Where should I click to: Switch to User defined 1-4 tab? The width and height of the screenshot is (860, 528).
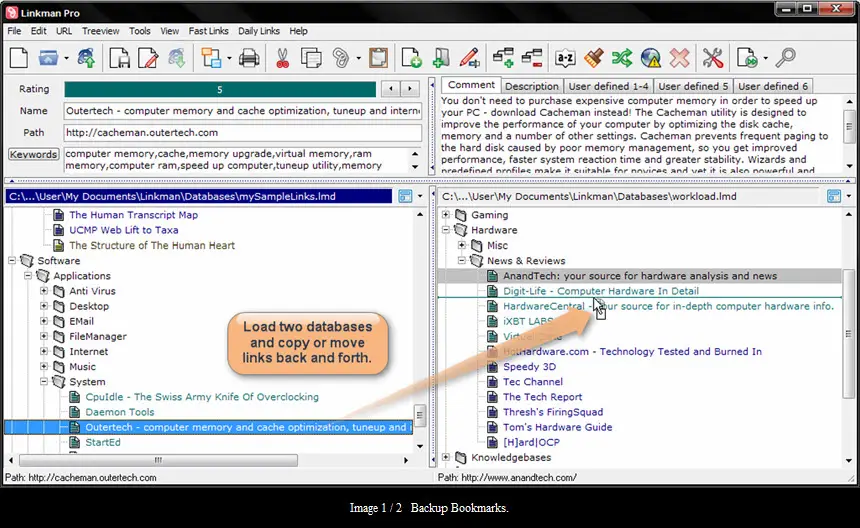click(x=608, y=86)
